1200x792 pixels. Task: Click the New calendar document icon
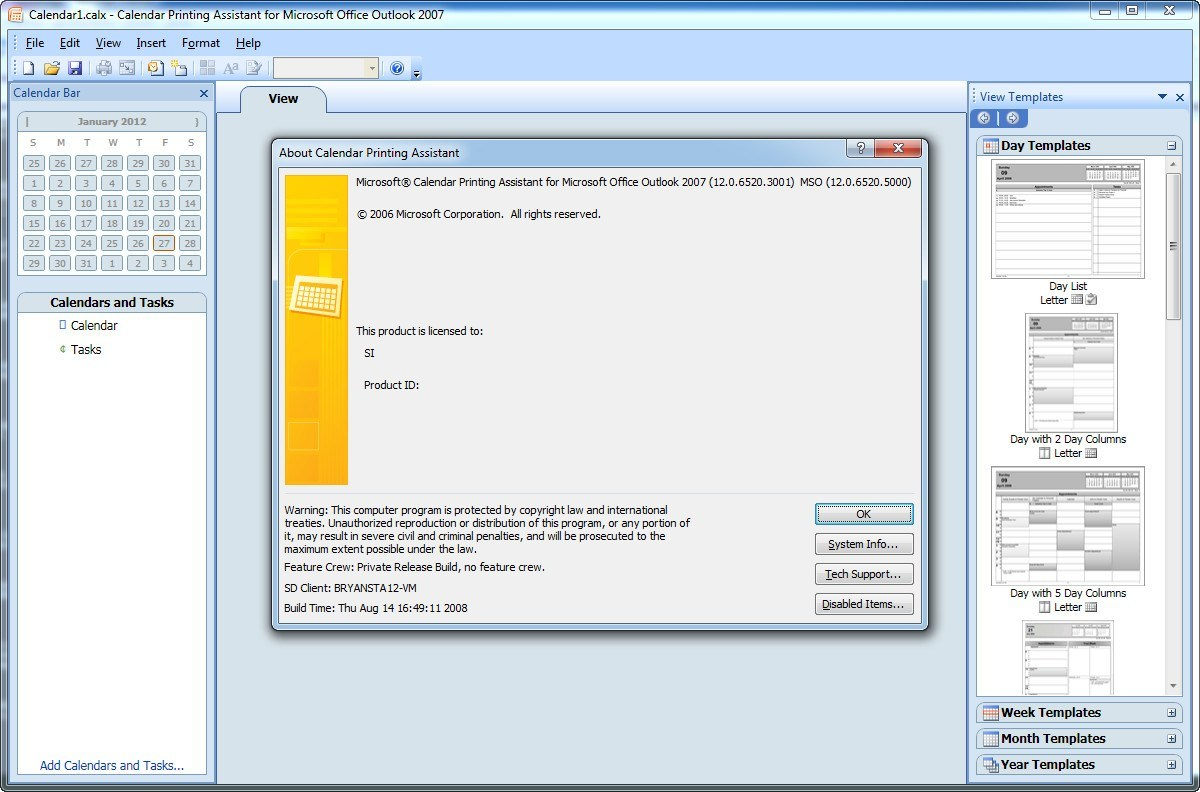point(28,68)
